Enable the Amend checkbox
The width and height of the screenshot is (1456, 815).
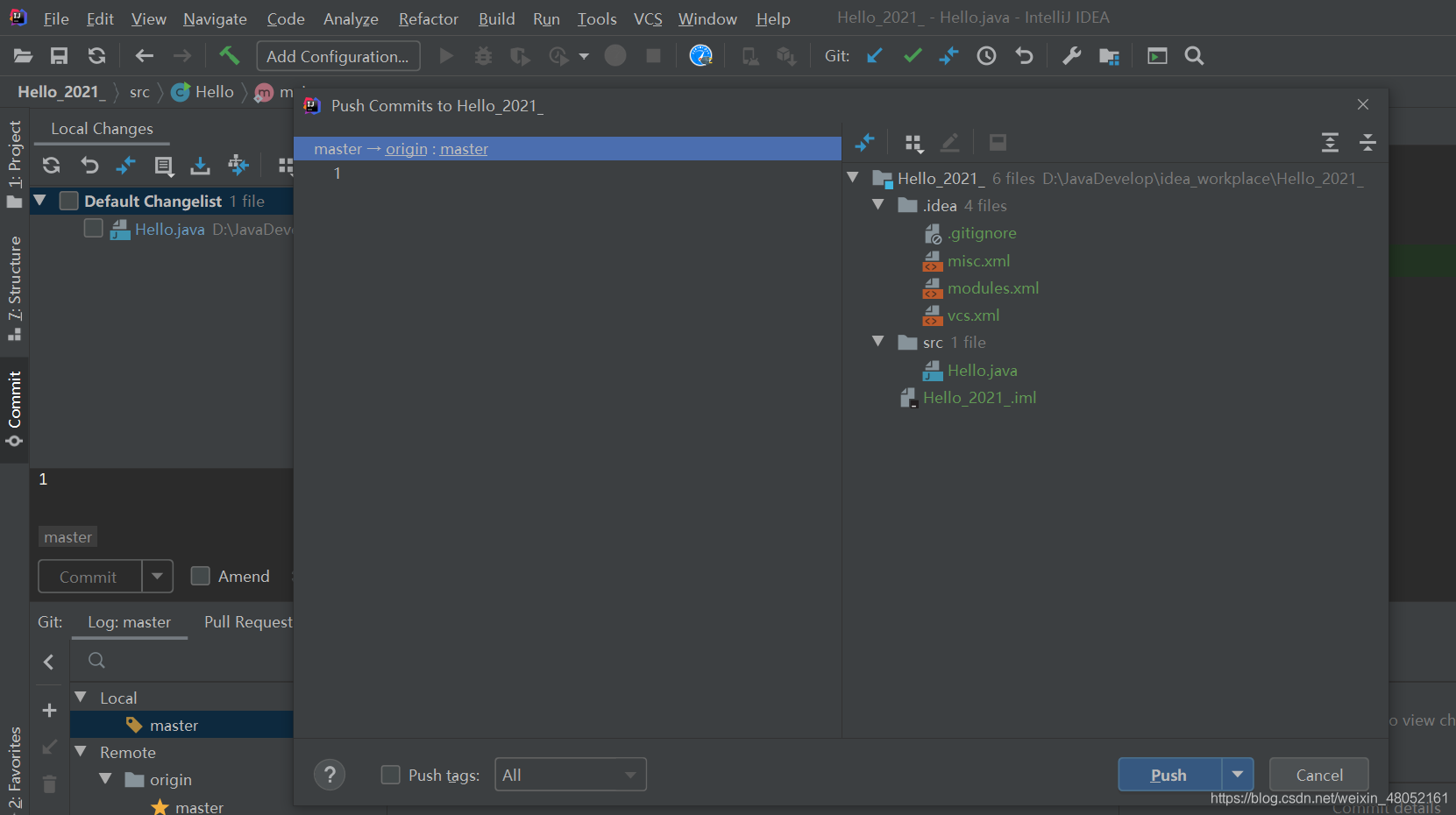click(x=201, y=576)
